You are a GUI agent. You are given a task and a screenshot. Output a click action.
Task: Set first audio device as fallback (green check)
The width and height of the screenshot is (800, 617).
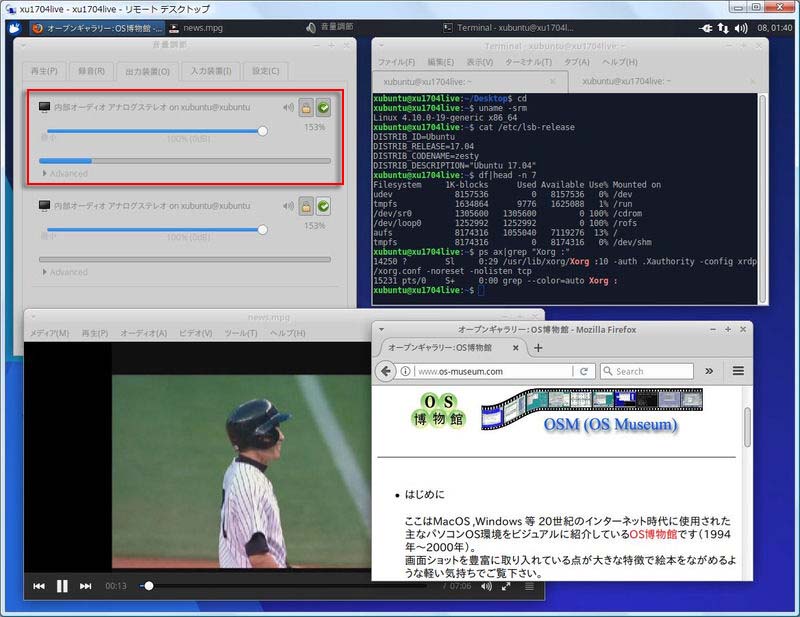pos(323,108)
